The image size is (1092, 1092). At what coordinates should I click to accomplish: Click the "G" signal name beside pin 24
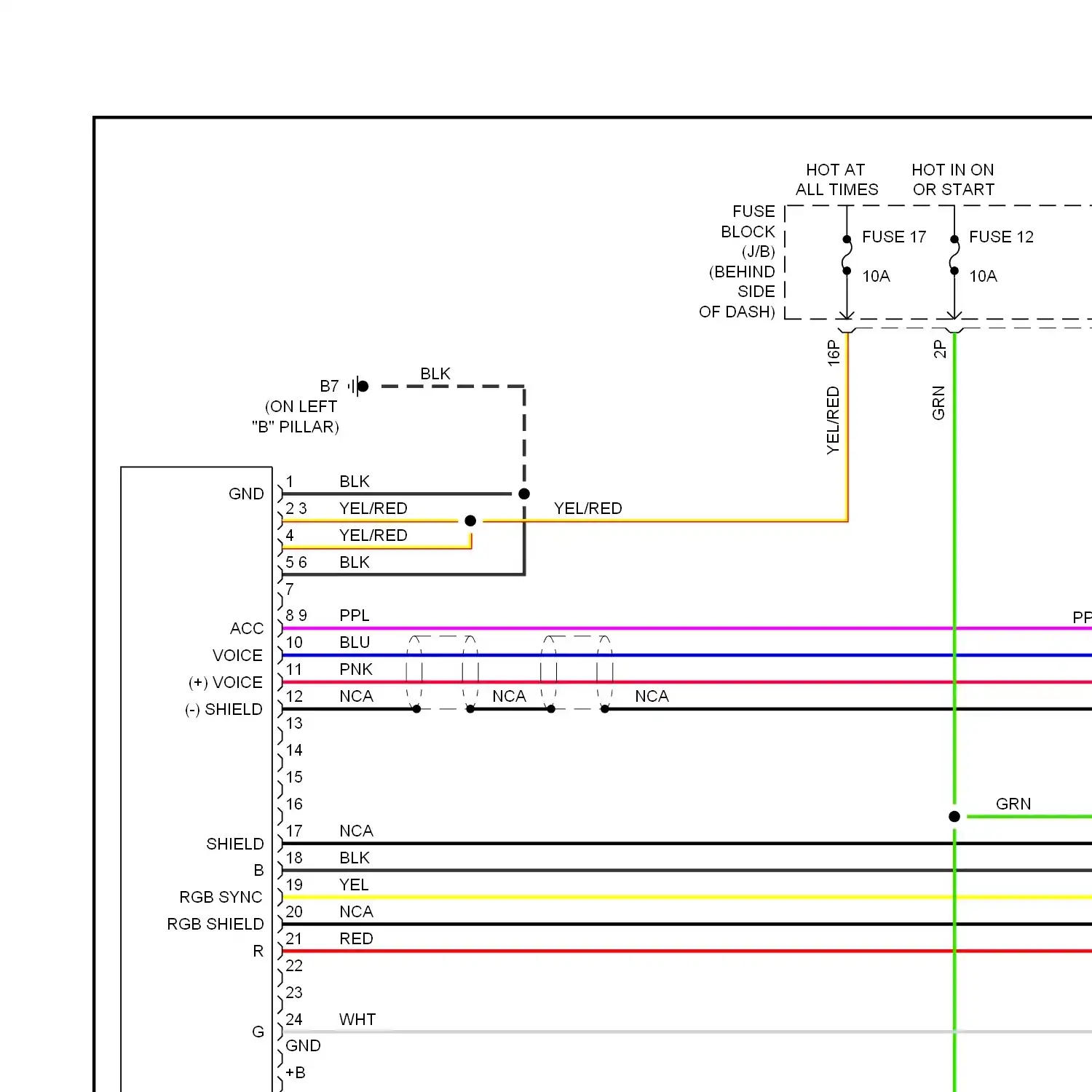tap(258, 1032)
